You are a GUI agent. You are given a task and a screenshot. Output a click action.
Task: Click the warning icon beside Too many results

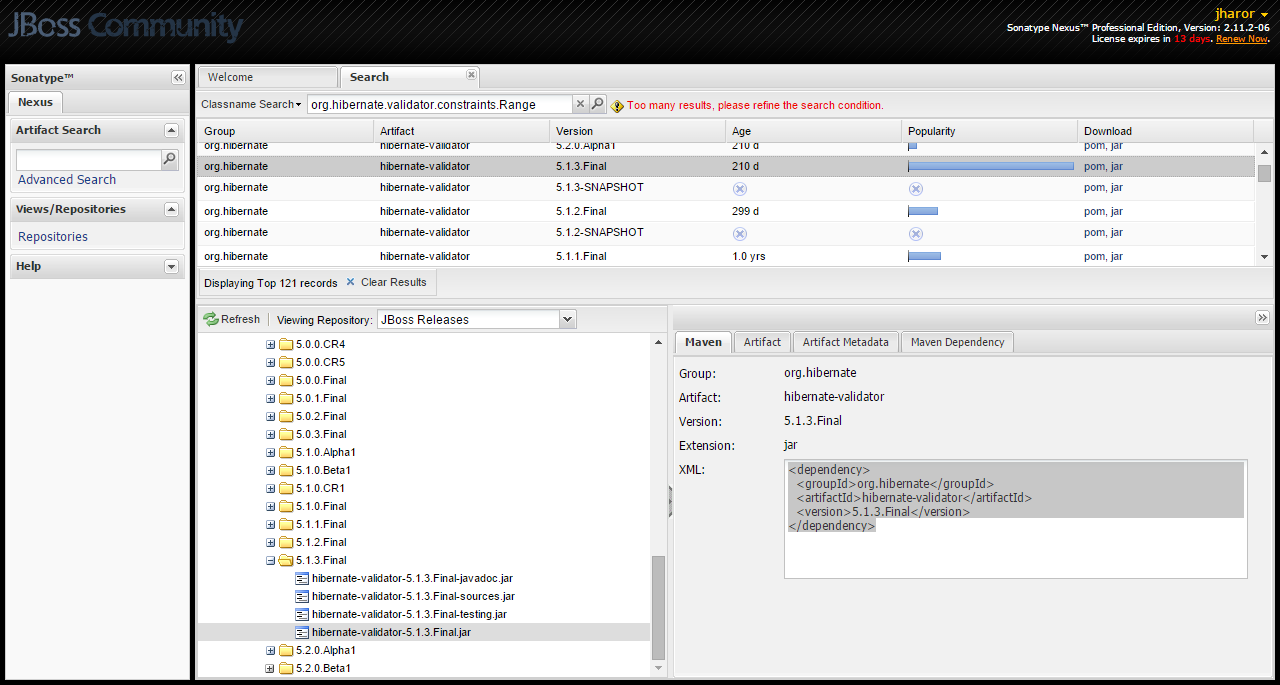(x=617, y=105)
